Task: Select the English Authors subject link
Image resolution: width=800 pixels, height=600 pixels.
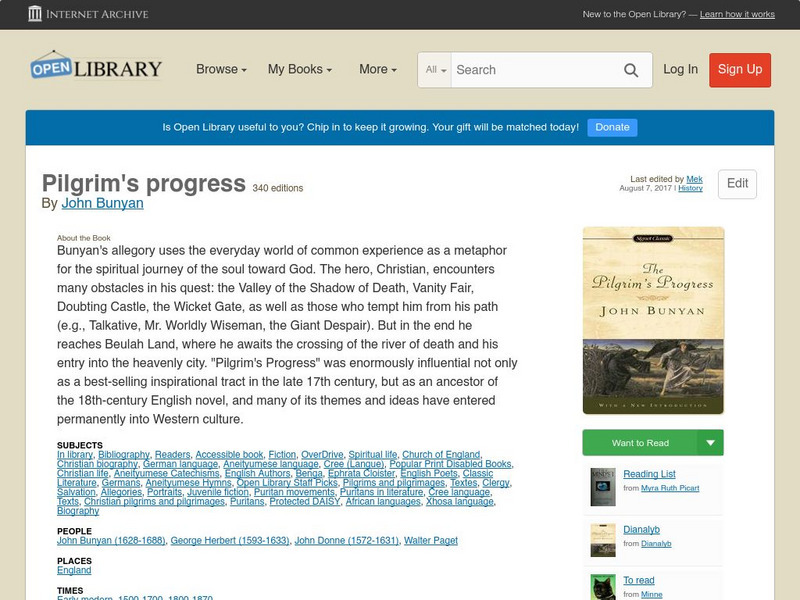Action: pyautogui.click(x=258, y=473)
